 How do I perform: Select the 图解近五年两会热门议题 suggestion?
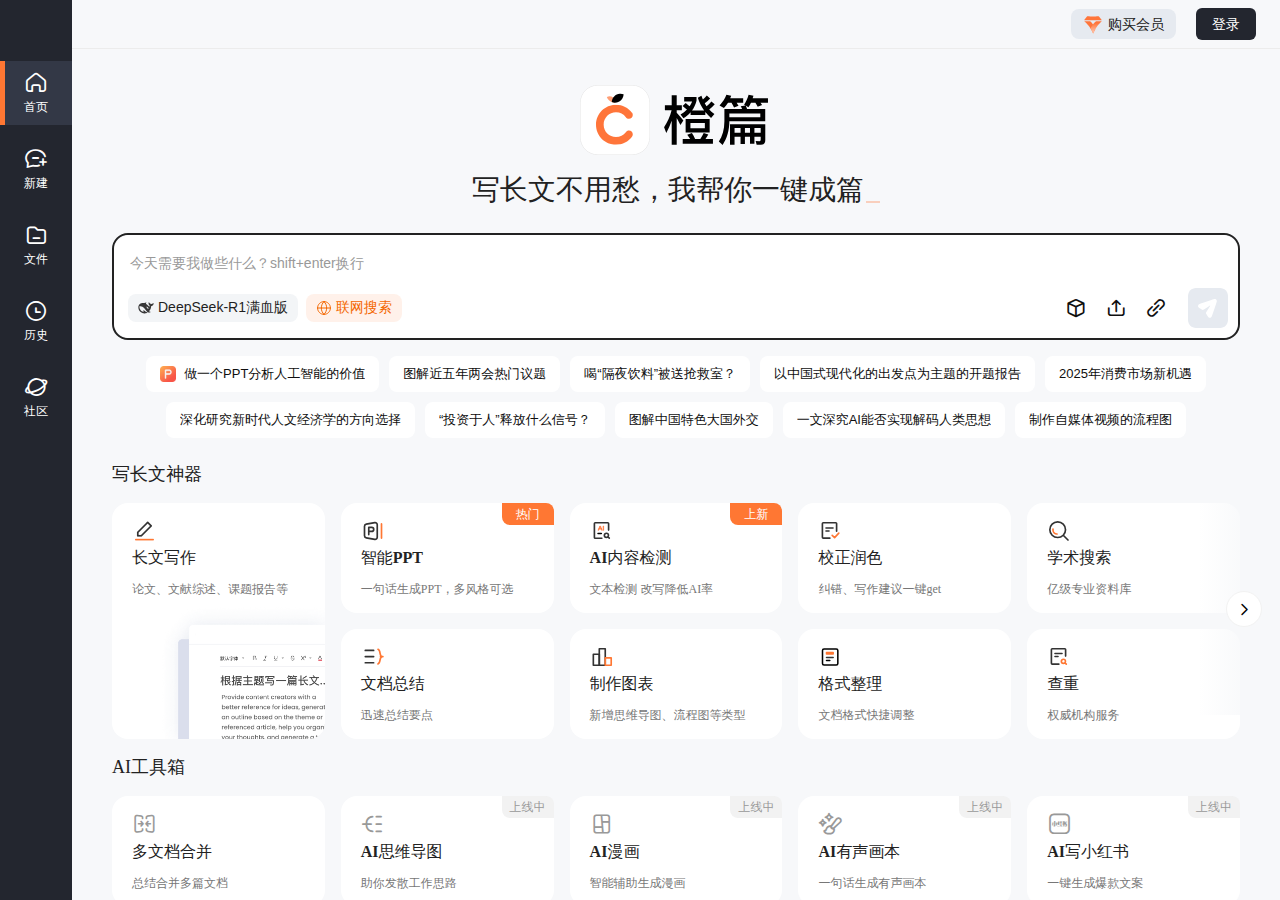coord(474,374)
